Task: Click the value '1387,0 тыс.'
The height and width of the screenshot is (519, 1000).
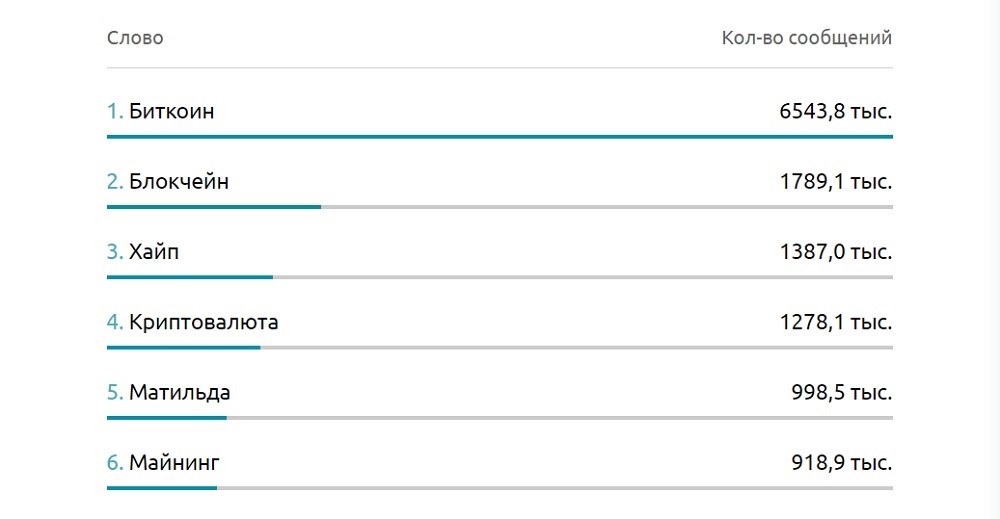Action: coord(835,252)
